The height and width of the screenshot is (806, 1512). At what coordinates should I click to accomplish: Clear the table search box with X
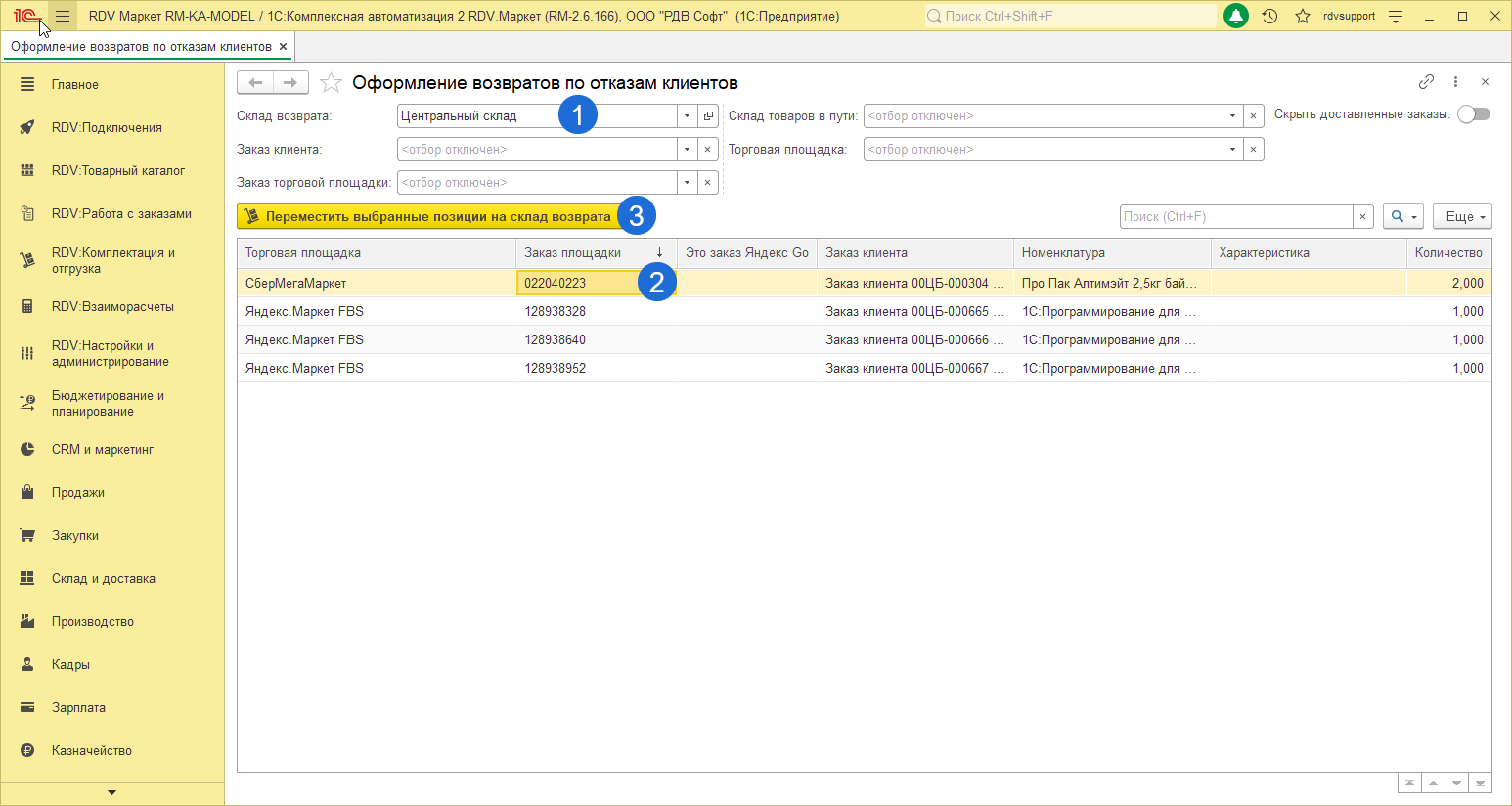pyautogui.click(x=1362, y=217)
